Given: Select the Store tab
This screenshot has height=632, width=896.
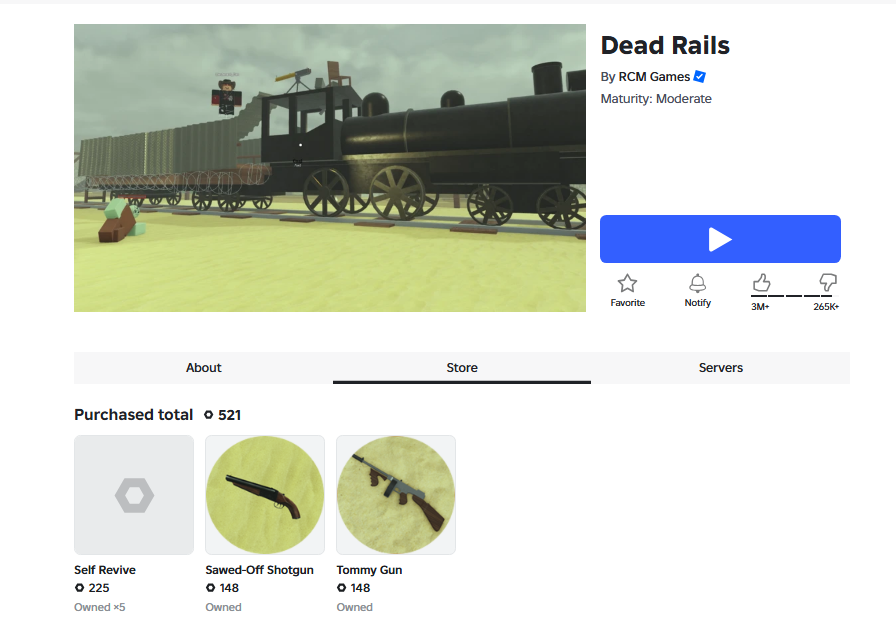Looking at the screenshot, I should [x=462, y=367].
